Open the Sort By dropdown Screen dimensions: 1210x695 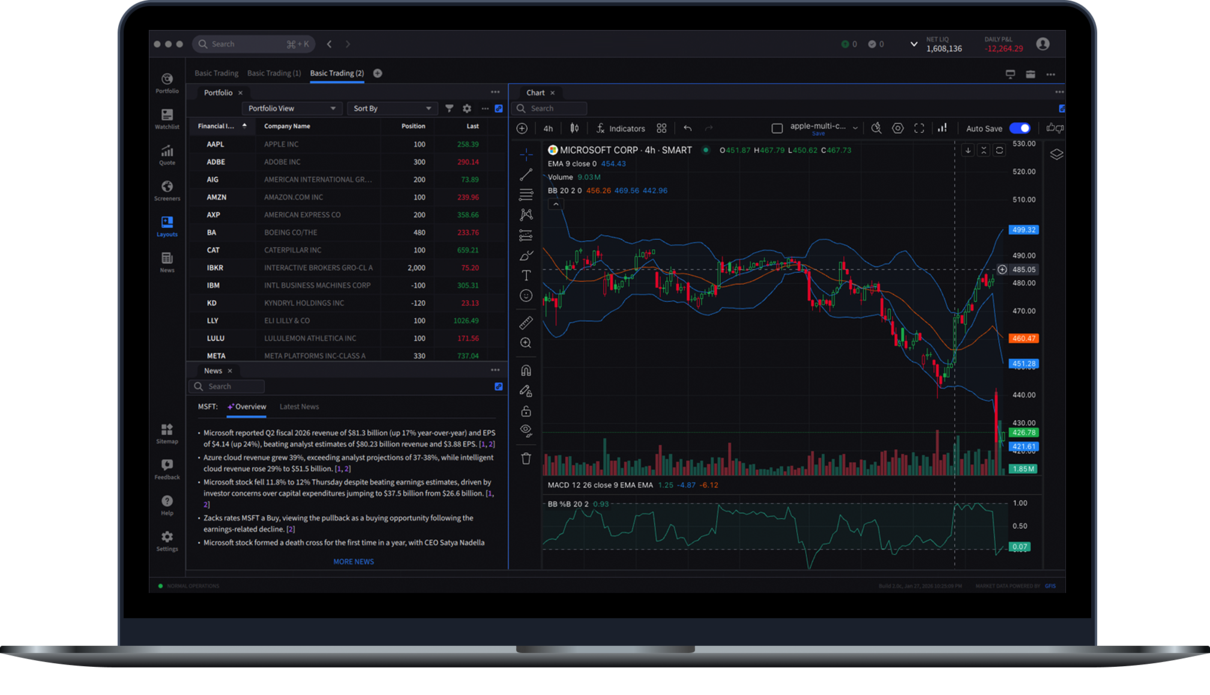[391, 108]
